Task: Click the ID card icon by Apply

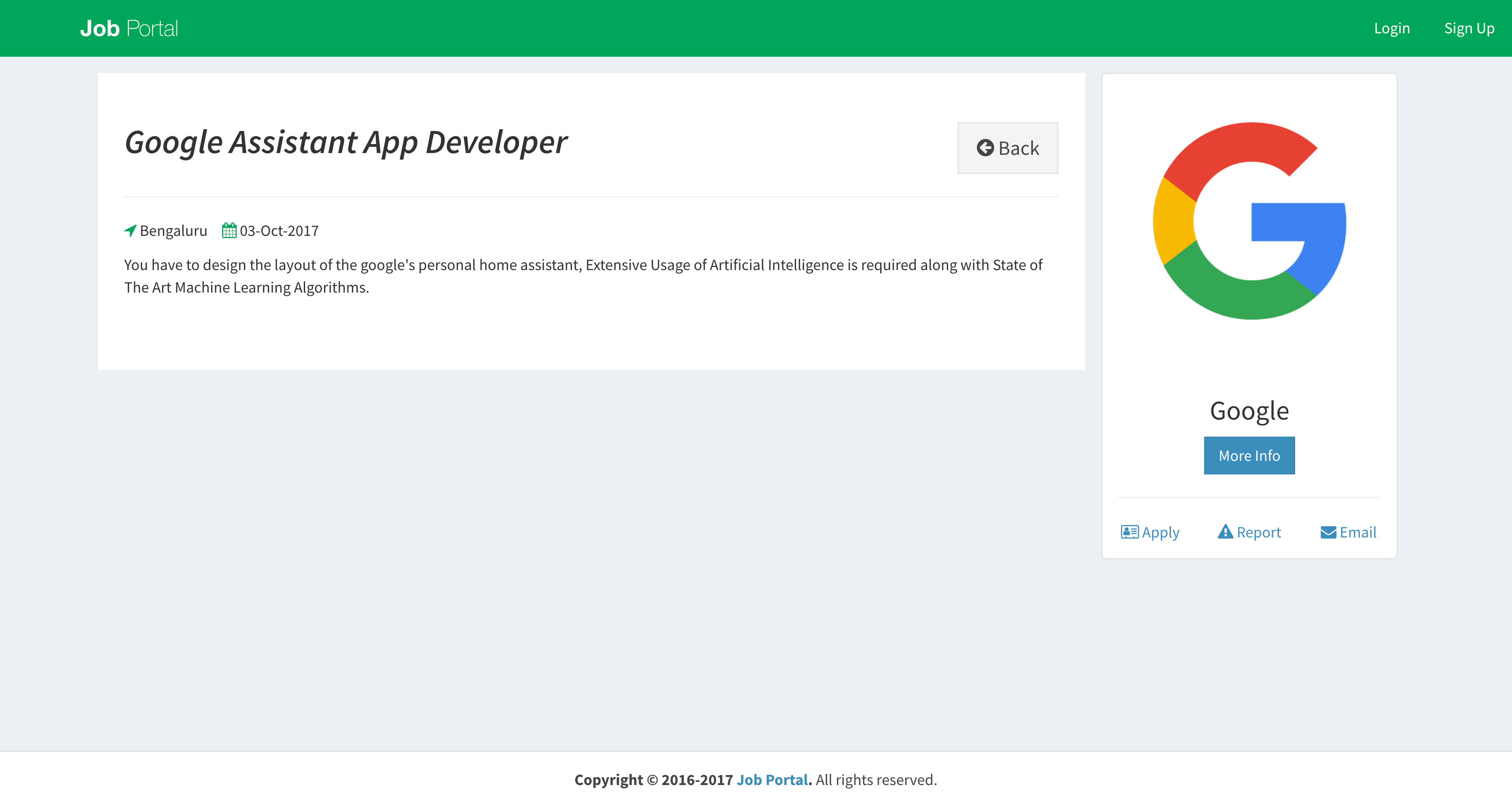Action: pyautogui.click(x=1129, y=532)
